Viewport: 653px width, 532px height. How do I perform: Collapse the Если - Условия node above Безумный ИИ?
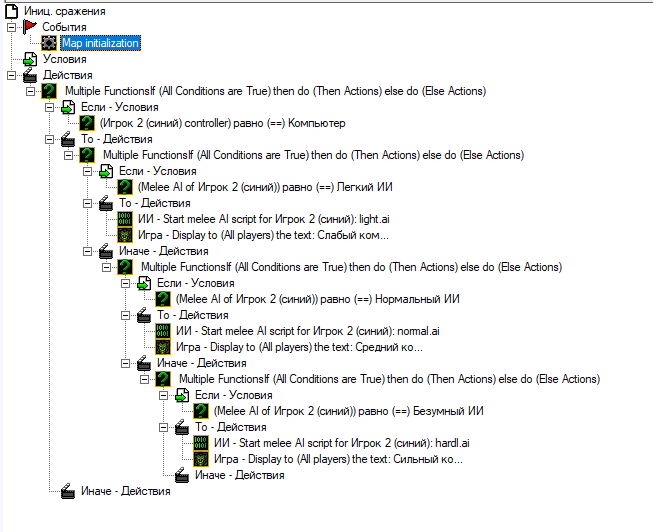click(x=163, y=395)
